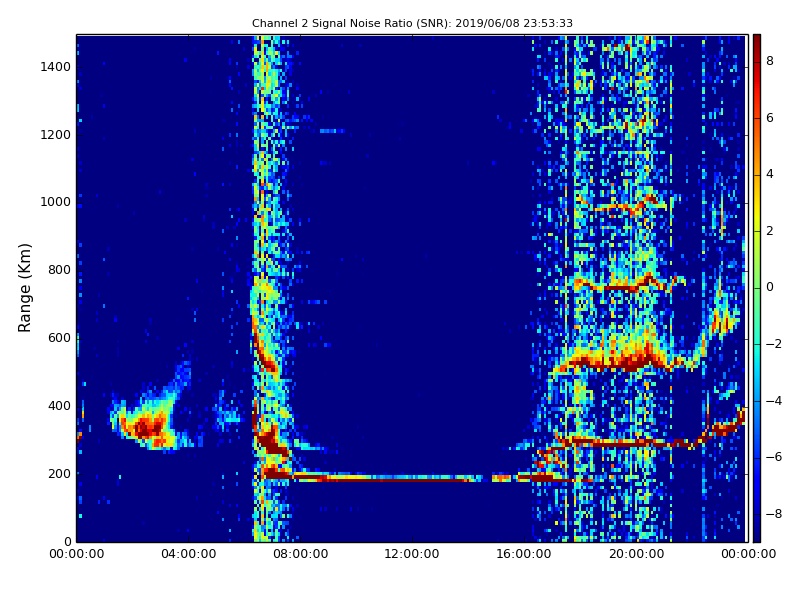Click the colorbar label 2
This screenshot has height=600, width=800.
click(770, 231)
